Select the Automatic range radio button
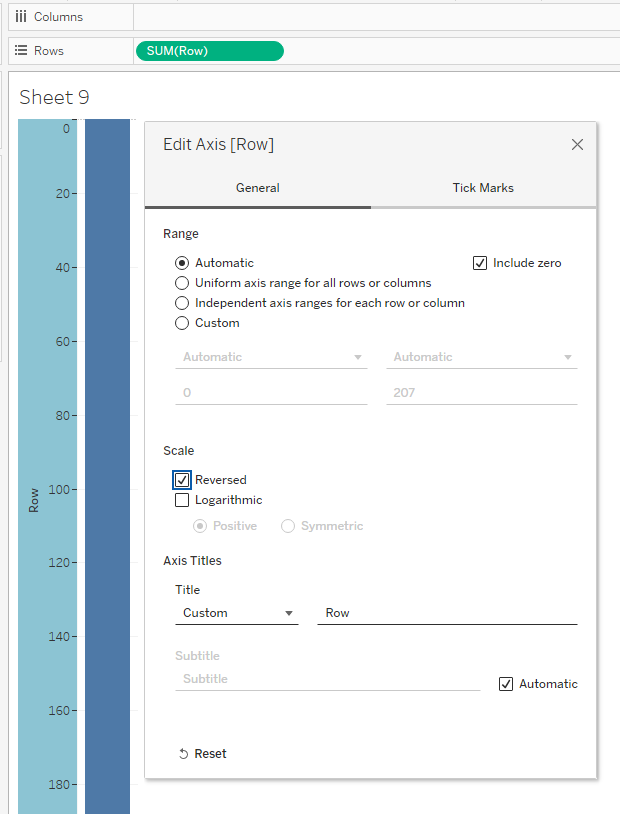The height and width of the screenshot is (814, 620). point(182,263)
